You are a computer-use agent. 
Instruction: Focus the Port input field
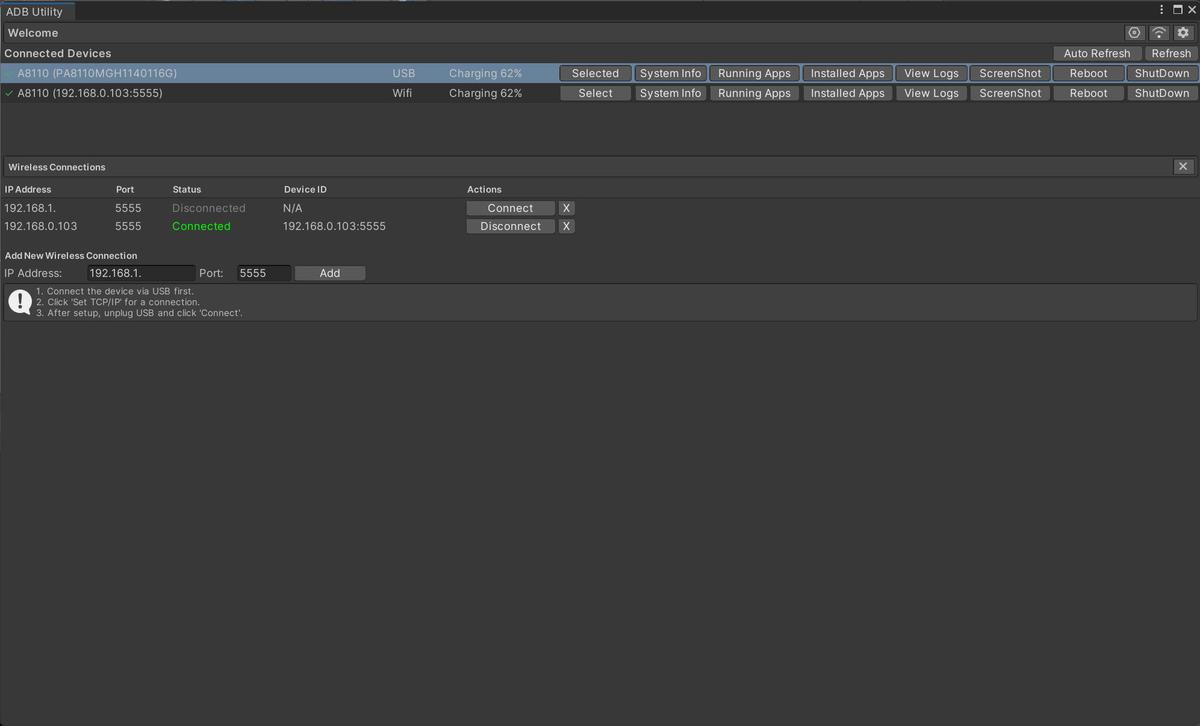[x=264, y=273]
